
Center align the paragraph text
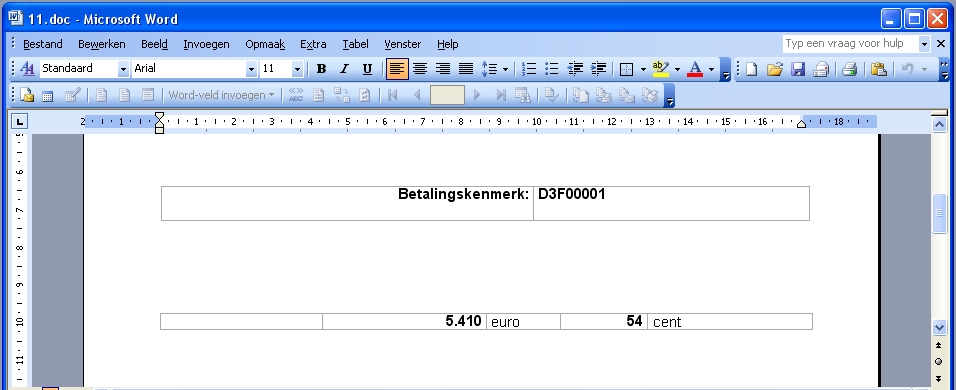coord(419,69)
